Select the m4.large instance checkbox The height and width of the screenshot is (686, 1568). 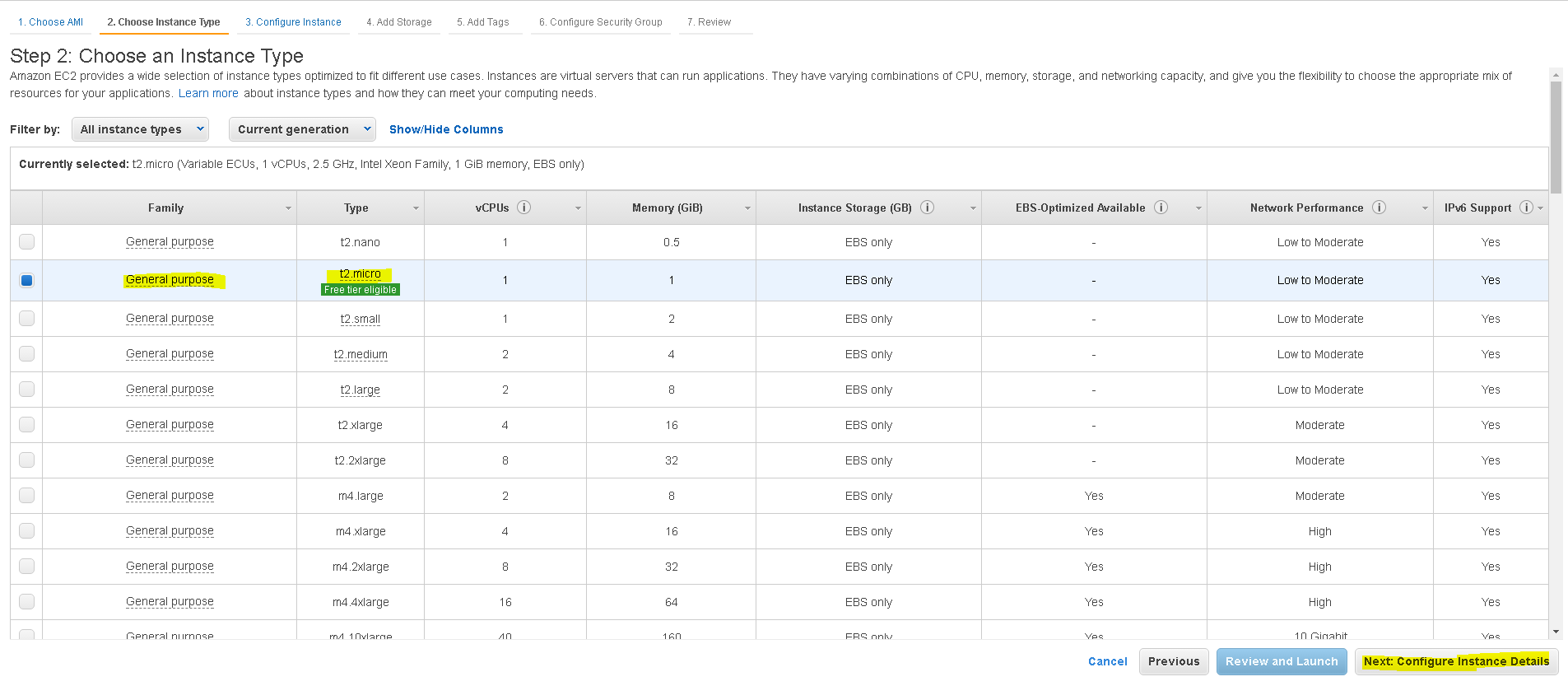pos(27,495)
